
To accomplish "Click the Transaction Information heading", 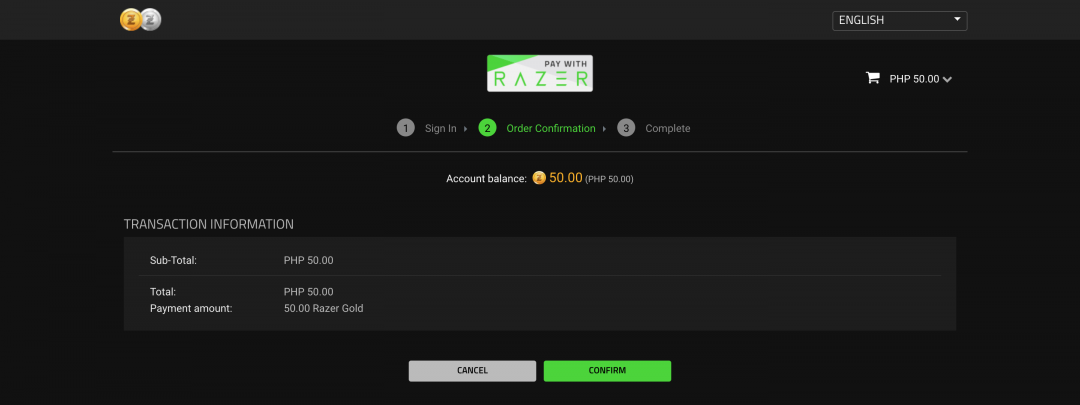I will tap(209, 225).
